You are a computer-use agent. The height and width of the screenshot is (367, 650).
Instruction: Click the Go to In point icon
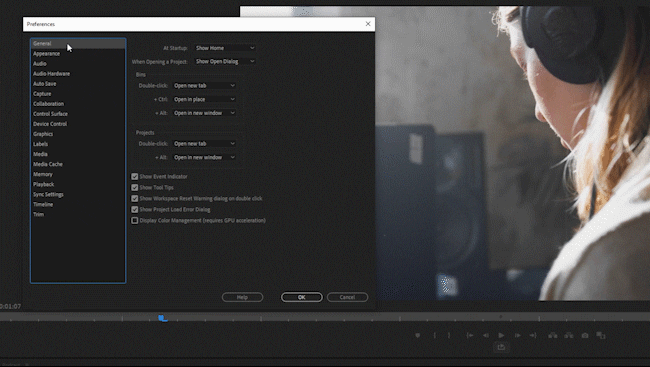[470, 335]
